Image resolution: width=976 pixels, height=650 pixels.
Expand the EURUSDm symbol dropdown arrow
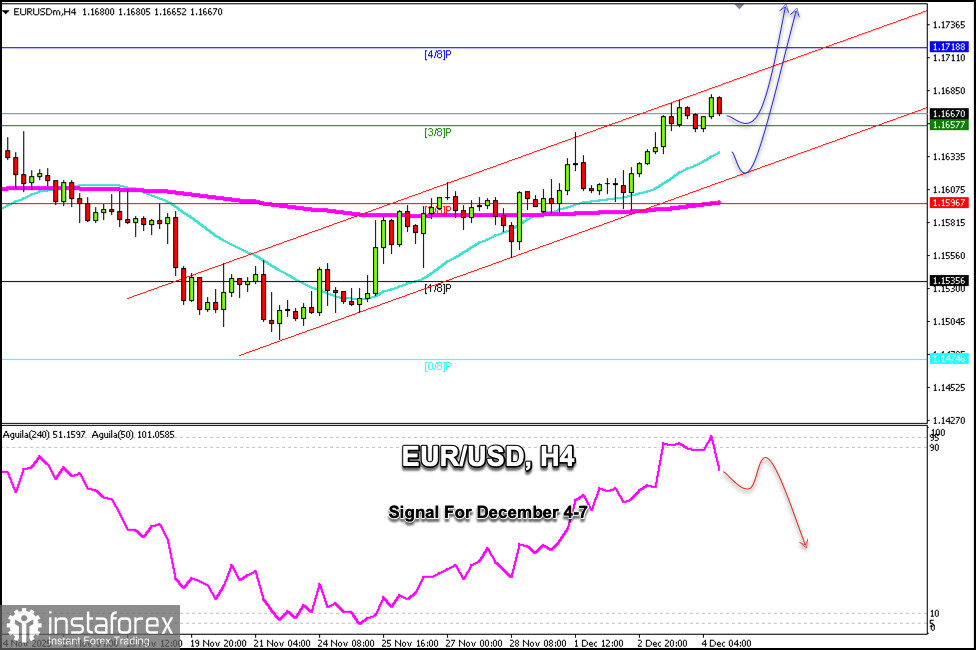point(7,14)
